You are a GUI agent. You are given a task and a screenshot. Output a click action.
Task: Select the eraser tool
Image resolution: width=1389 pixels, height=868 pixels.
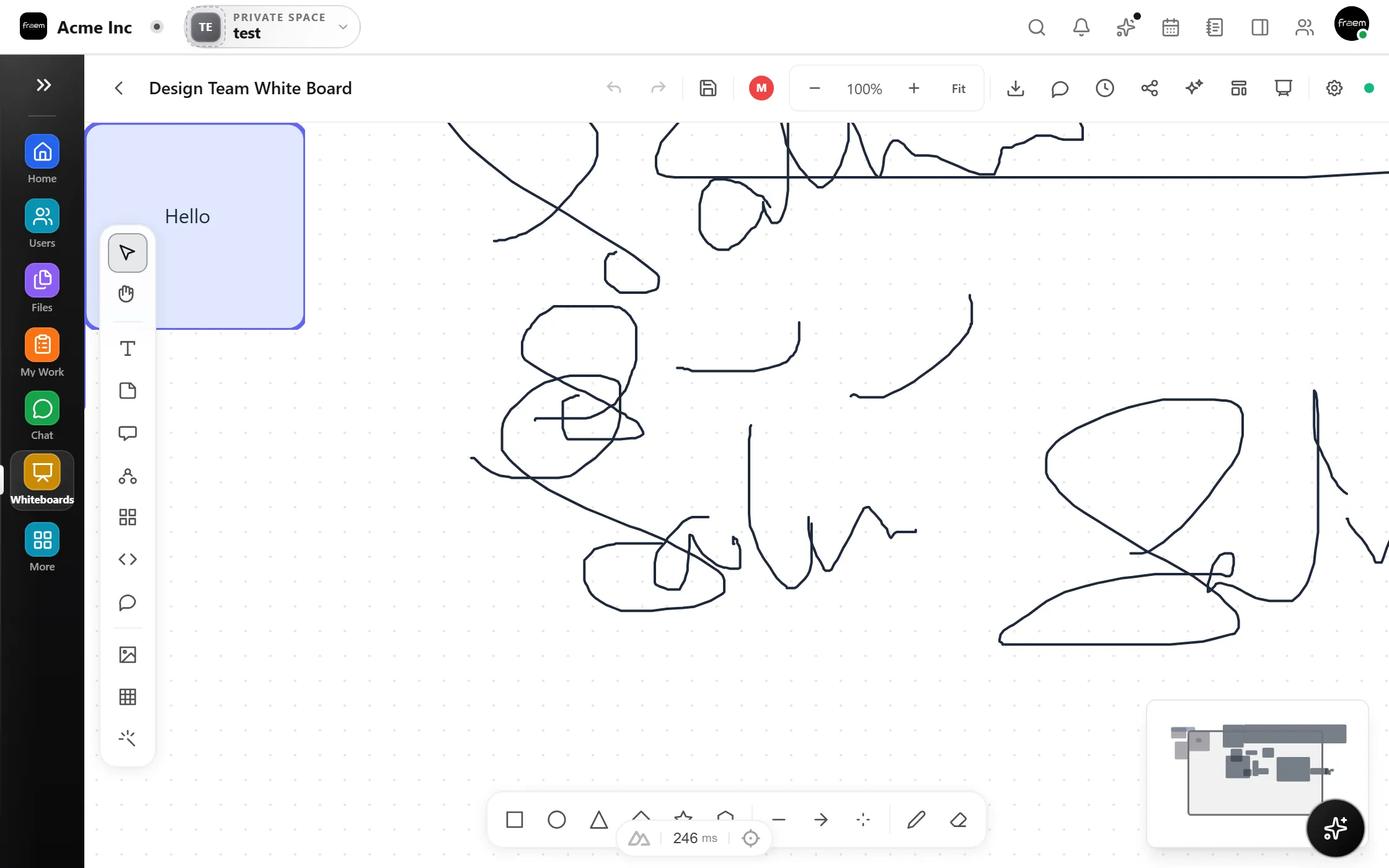(x=959, y=820)
